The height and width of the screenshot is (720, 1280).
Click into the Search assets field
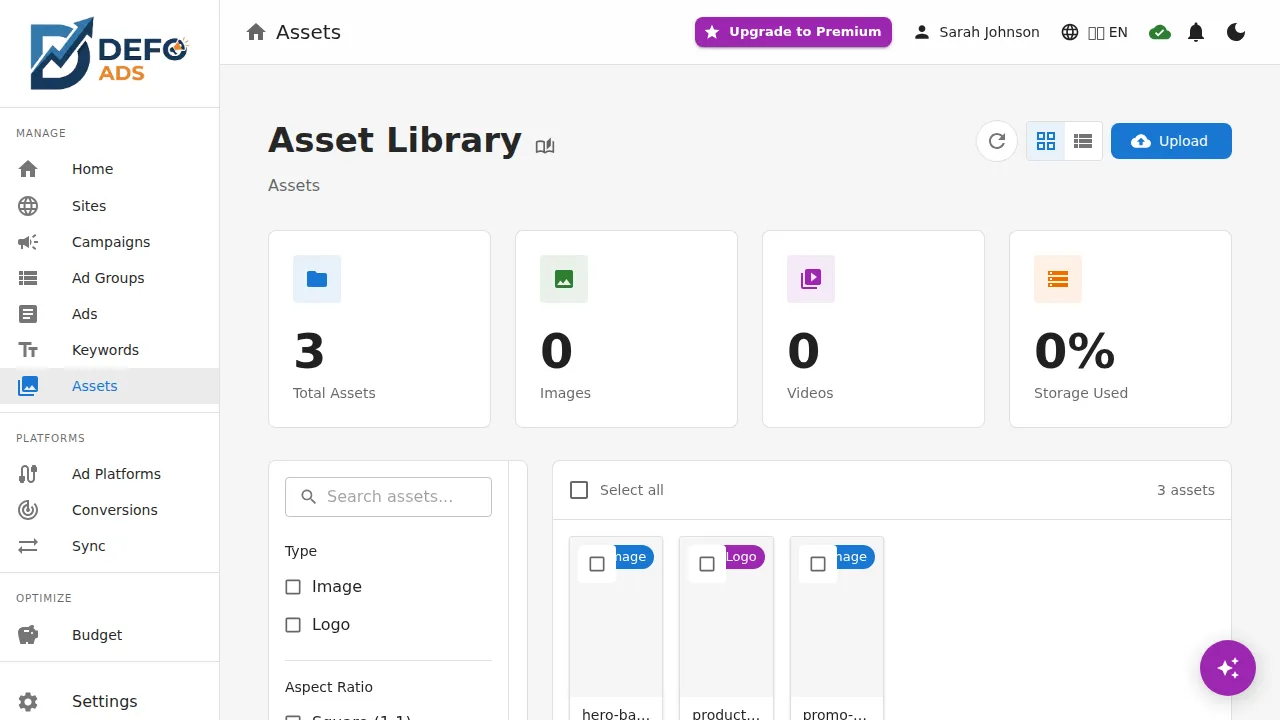tap(388, 497)
